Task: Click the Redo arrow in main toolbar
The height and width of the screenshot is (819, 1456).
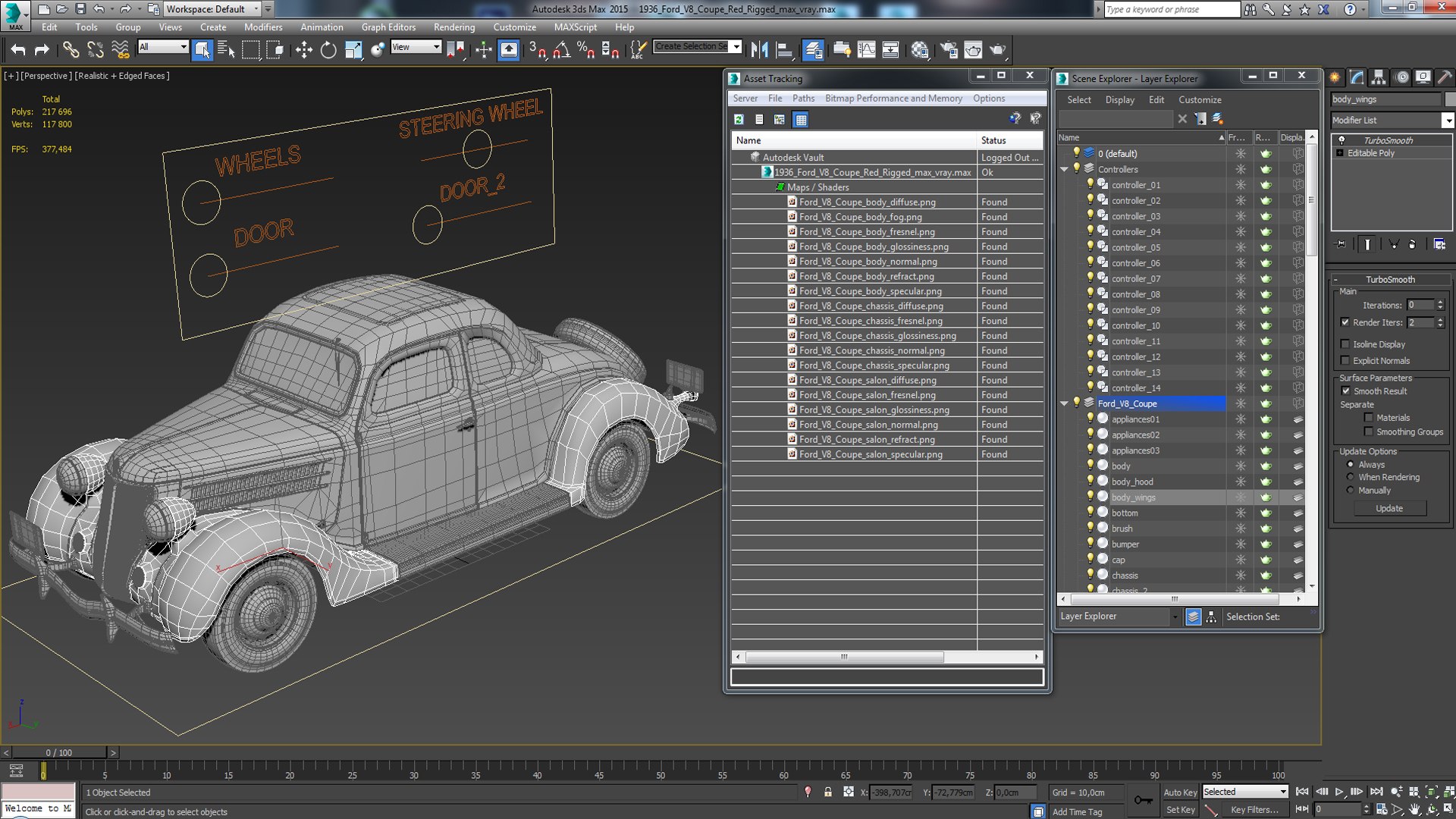Action: coord(42,50)
